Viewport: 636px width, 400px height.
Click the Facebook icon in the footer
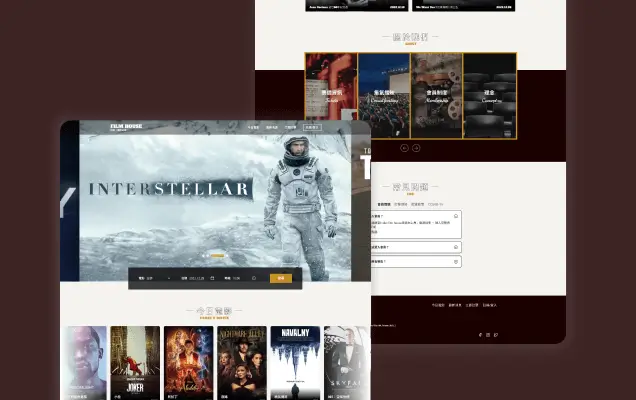(481, 335)
